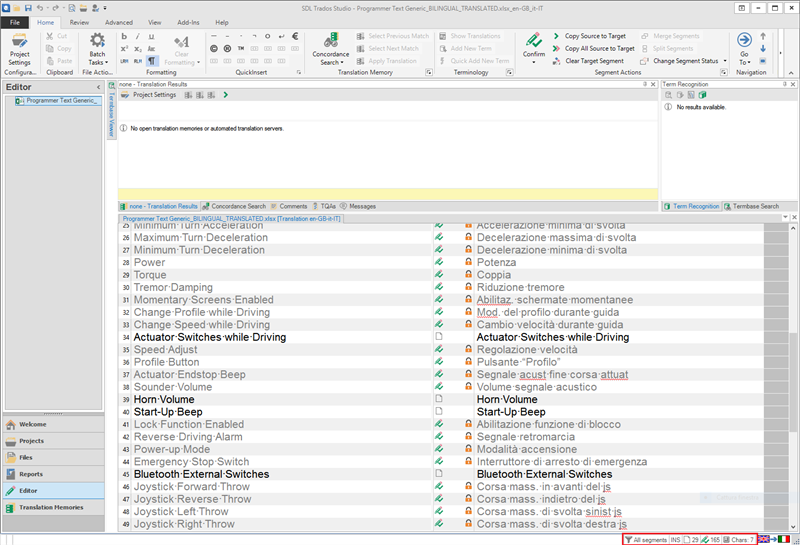This screenshot has height=545, width=800.
Task: Select the Programmer Text Generic file in Editor tree
Action: [57, 101]
